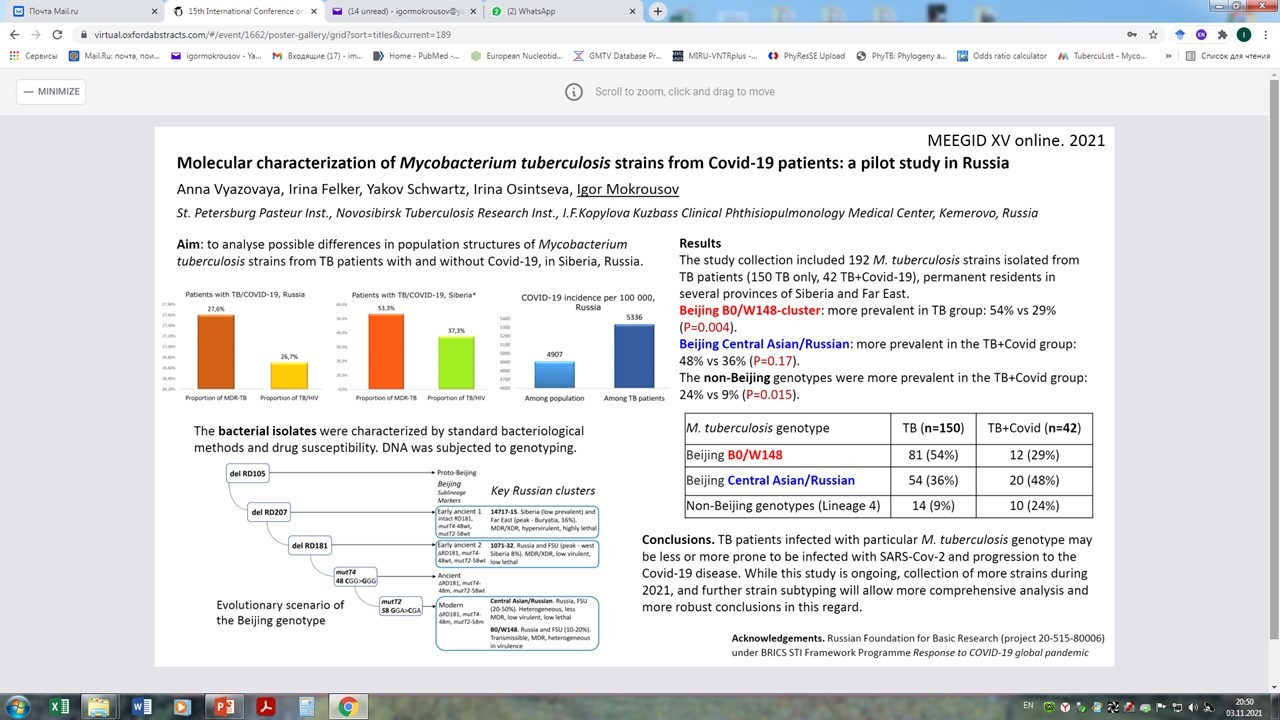
Task: Open the MIRU-VNTRplus bookmark
Action: [715, 56]
